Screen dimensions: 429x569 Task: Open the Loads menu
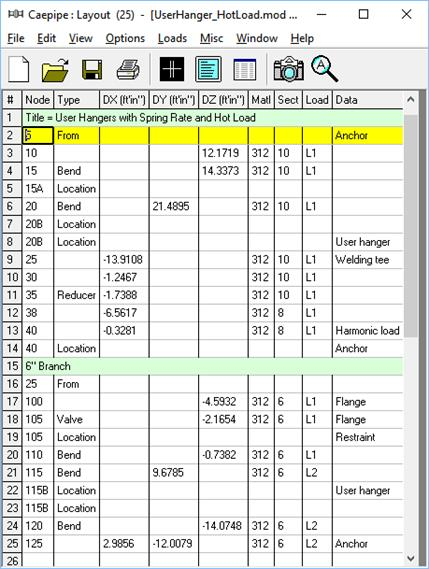(x=172, y=38)
